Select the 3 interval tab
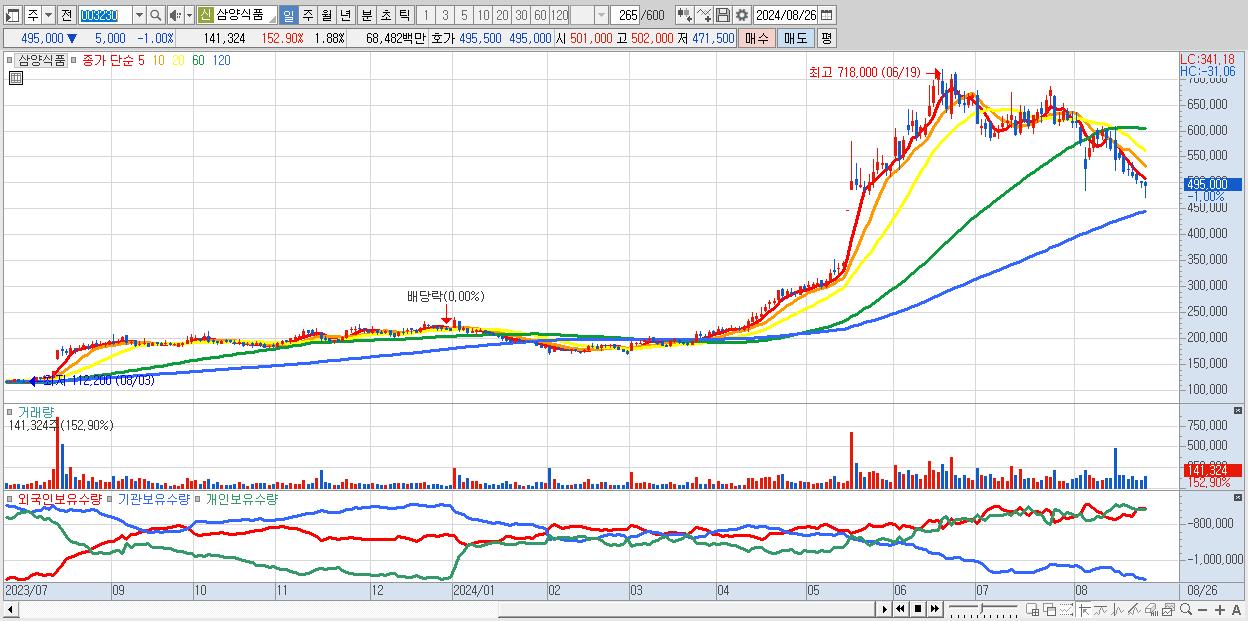Image resolution: width=1248 pixels, height=621 pixels. [x=444, y=15]
